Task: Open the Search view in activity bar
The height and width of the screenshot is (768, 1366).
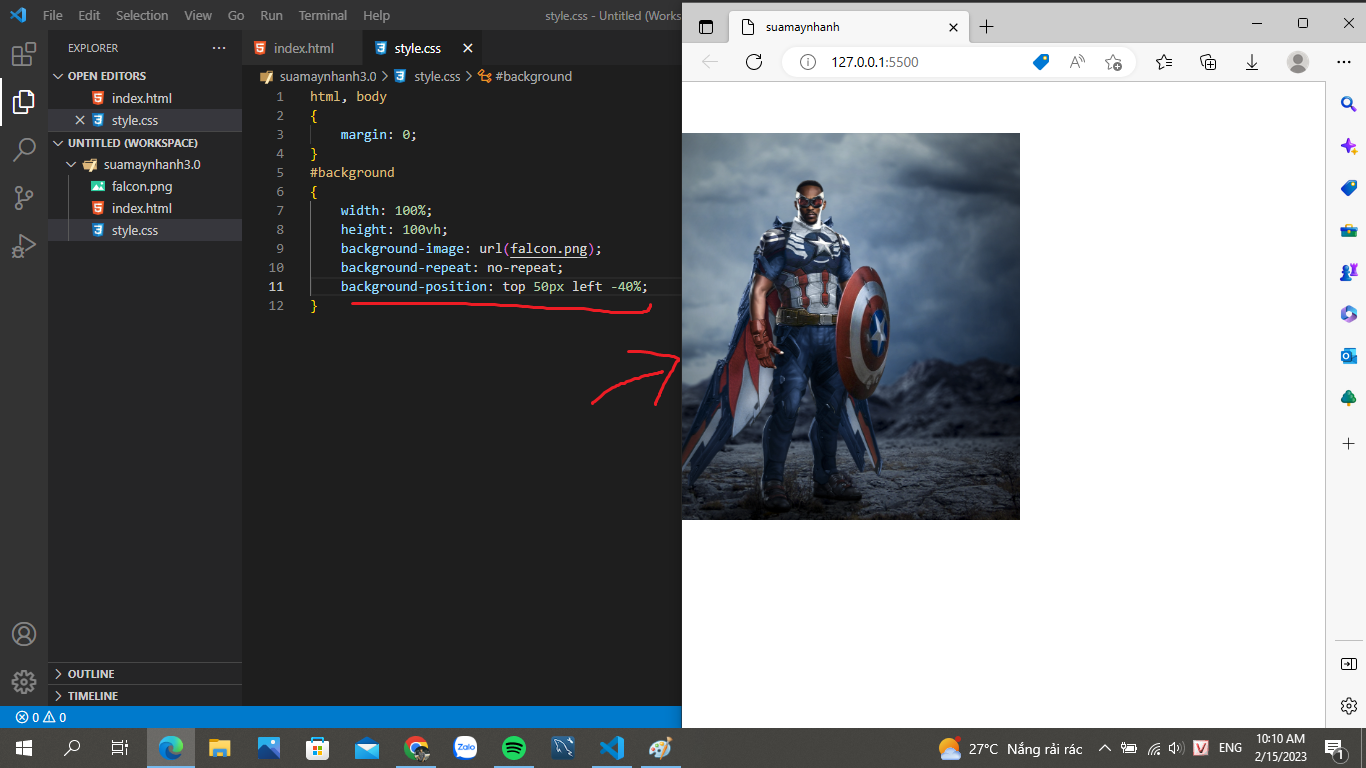Action: pos(24,150)
